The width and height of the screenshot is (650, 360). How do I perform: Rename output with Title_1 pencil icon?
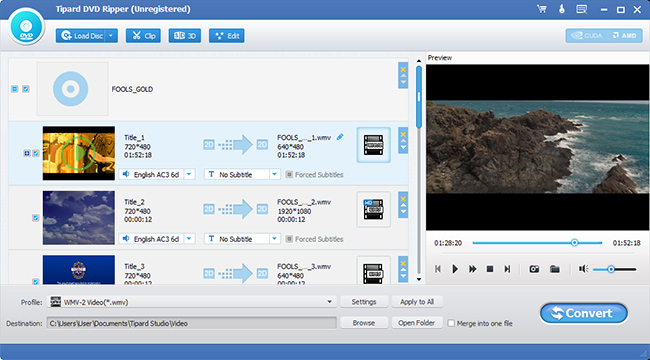pyautogui.click(x=340, y=136)
